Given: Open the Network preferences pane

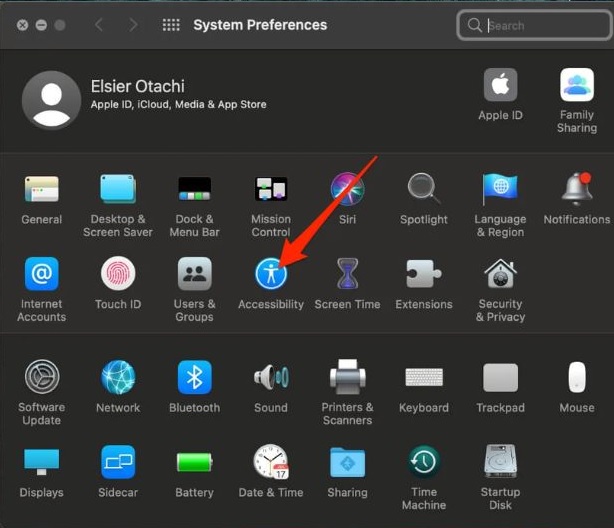Looking at the screenshot, I should pyautogui.click(x=118, y=377).
